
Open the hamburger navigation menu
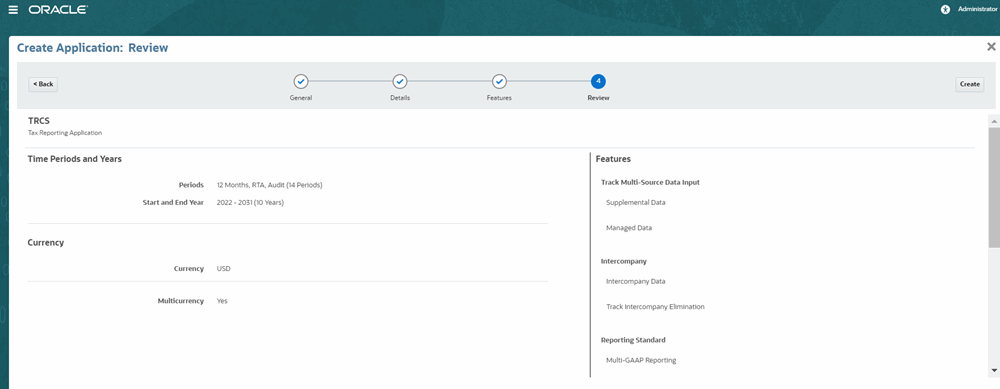click(x=13, y=10)
